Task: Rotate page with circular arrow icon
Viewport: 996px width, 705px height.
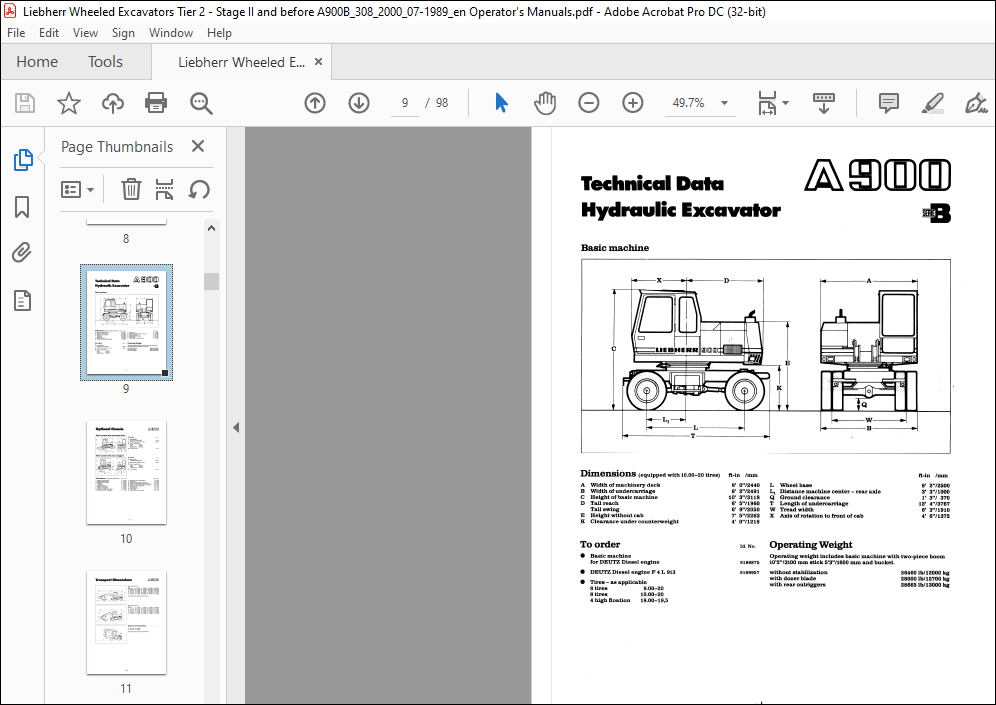Action: (199, 189)
